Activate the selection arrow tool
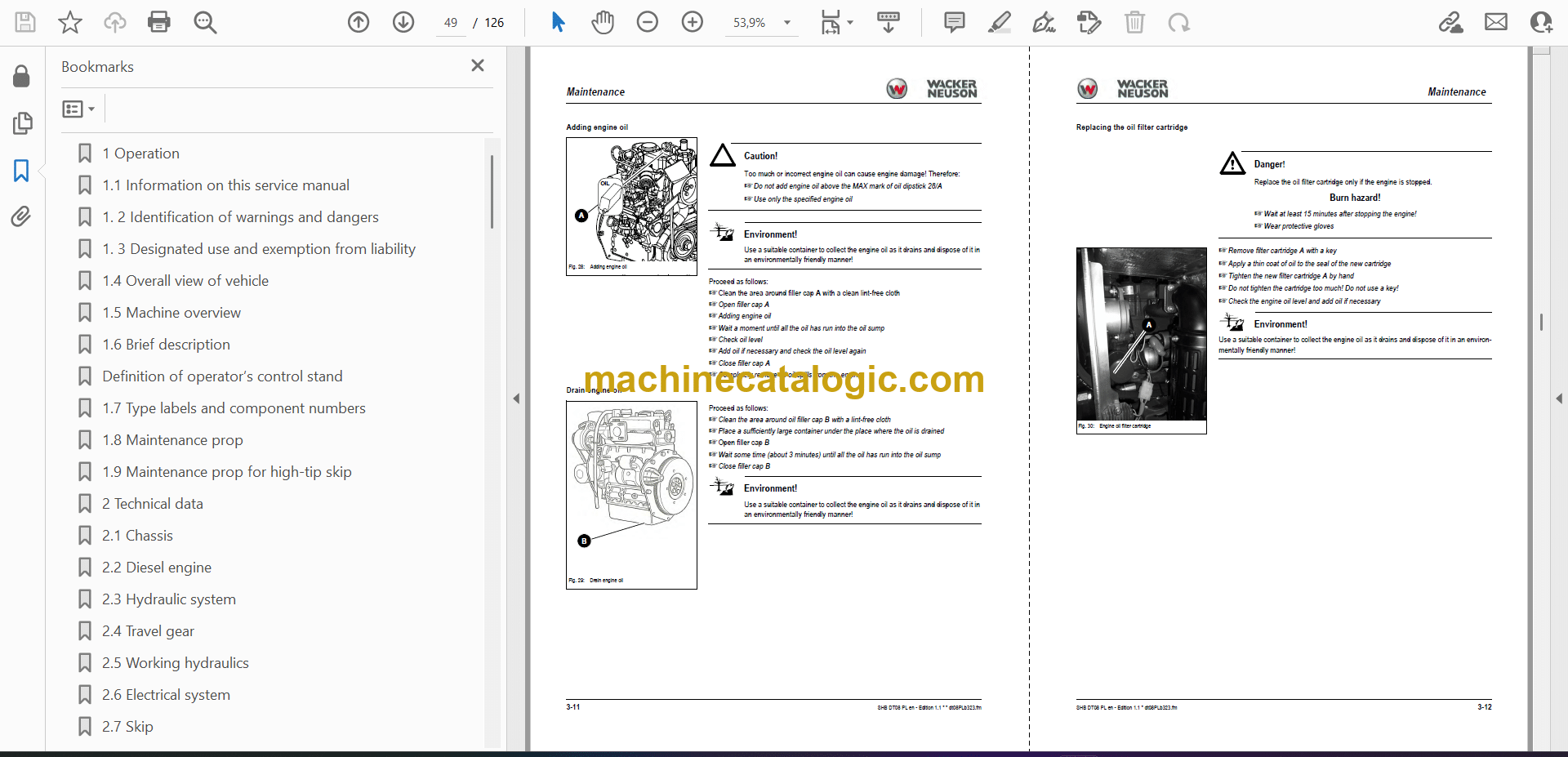The image size is (1568, 757). pos(558,22)
